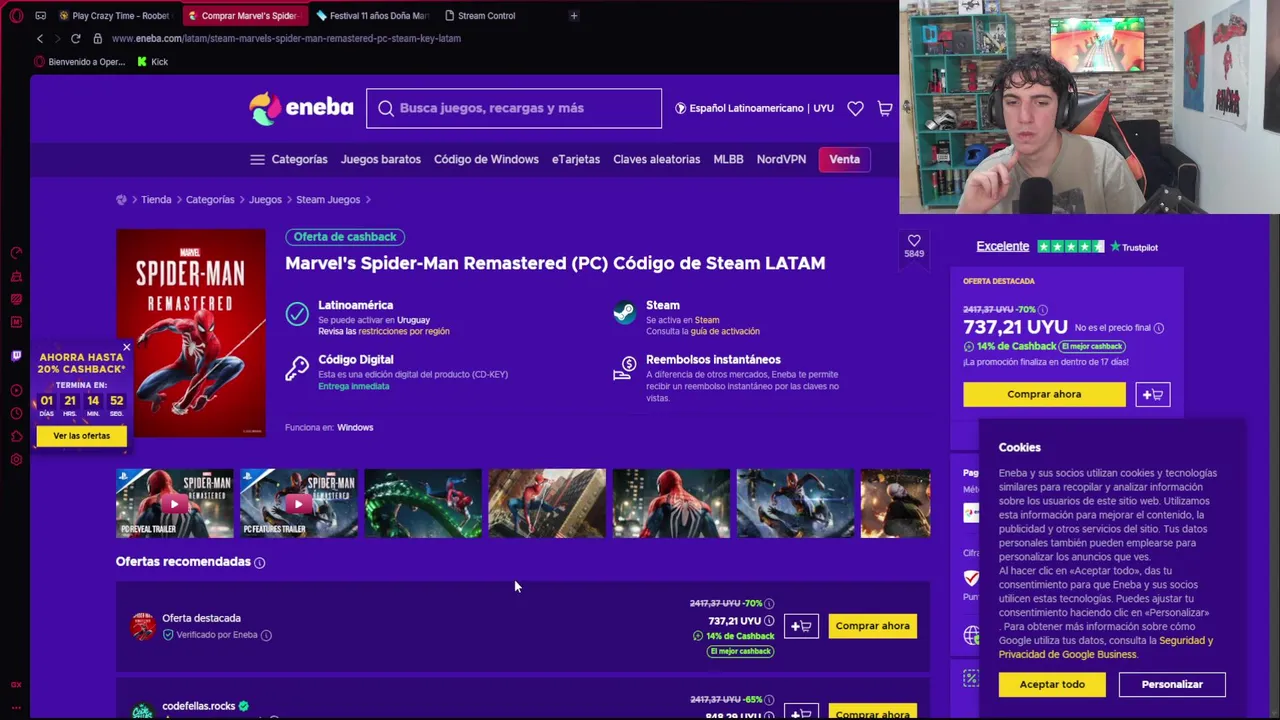This screenshot has width=1280, height=720.
Task: Click Personalizar in the cookies dialog
Action: 1172,684
